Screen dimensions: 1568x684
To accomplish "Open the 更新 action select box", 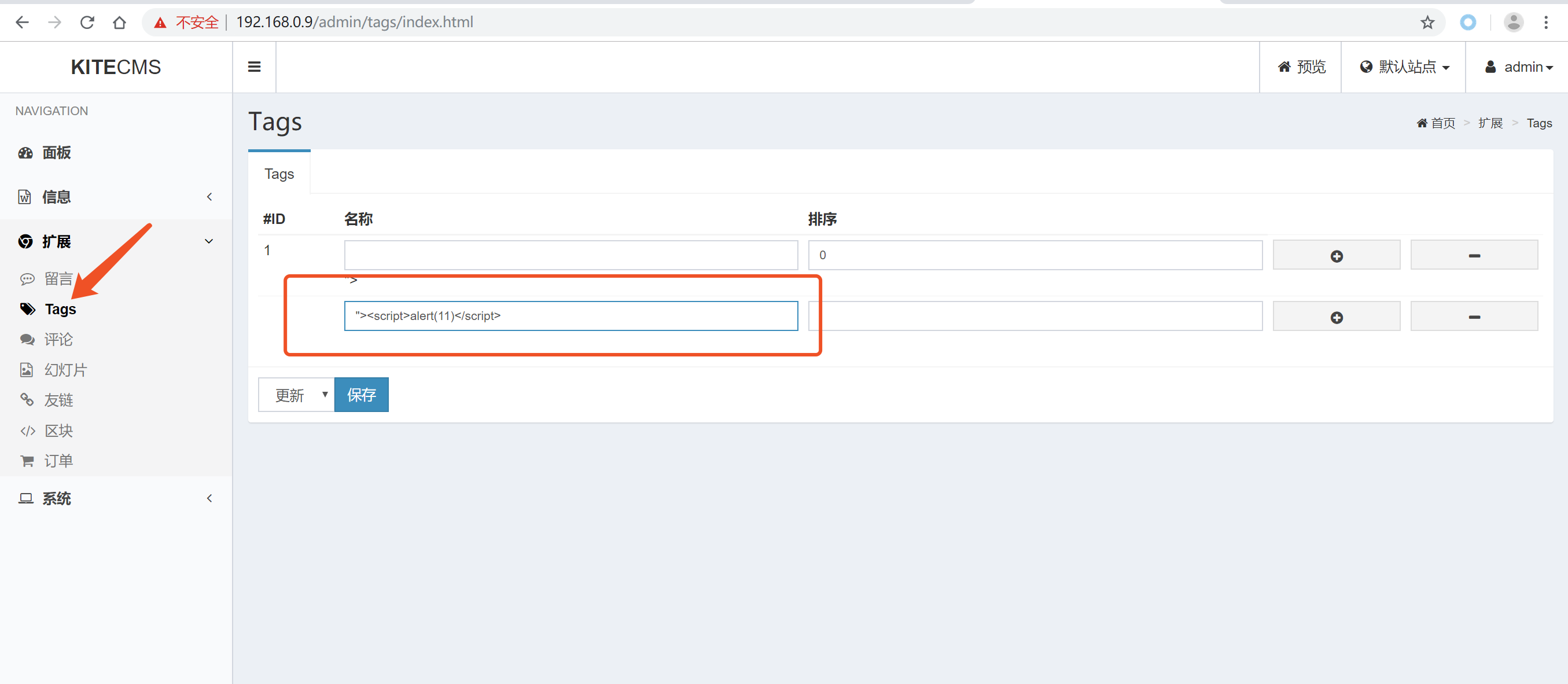I will coord(296,395).
